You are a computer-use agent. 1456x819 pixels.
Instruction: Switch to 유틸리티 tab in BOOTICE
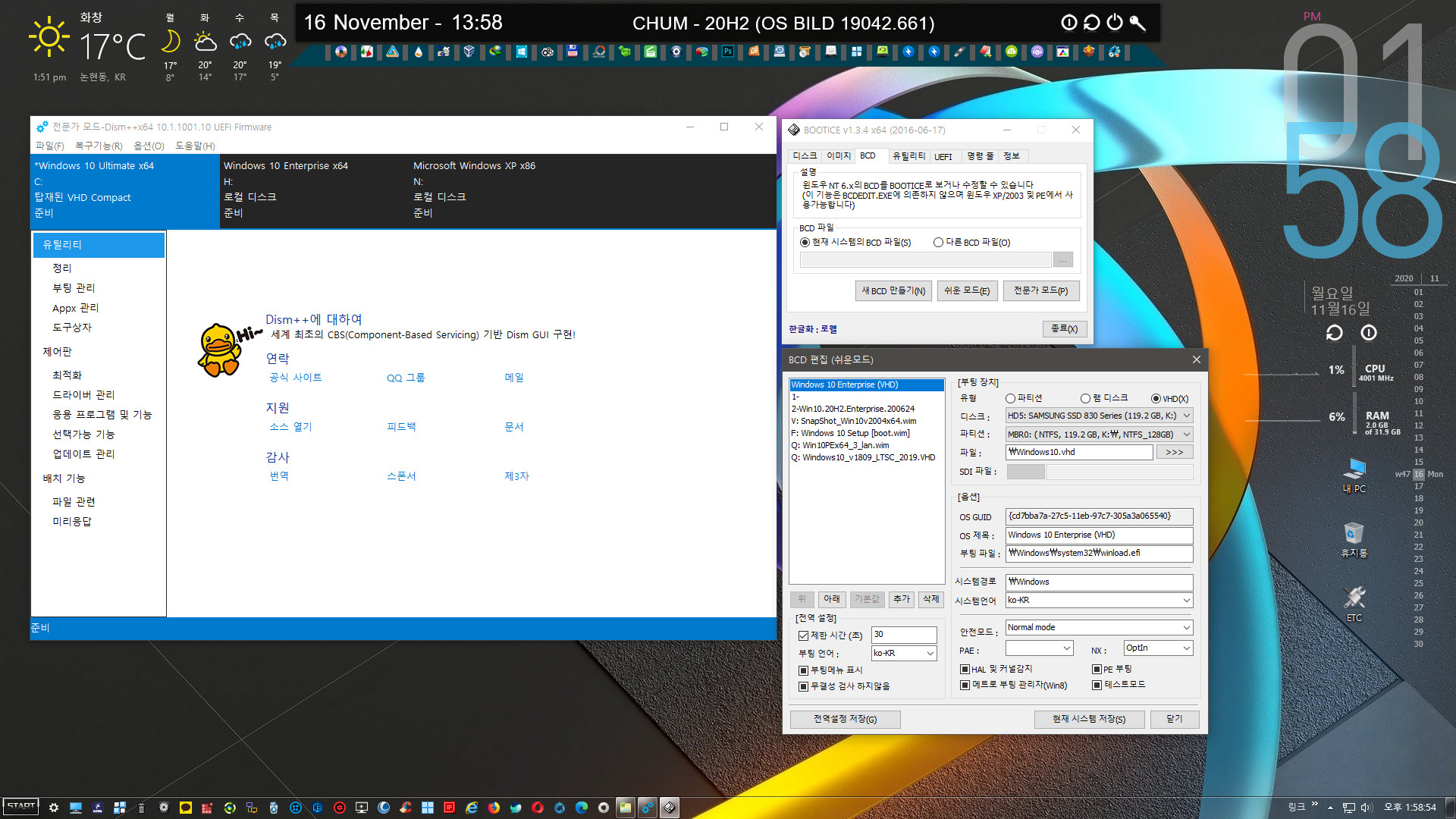pos(908,156)
